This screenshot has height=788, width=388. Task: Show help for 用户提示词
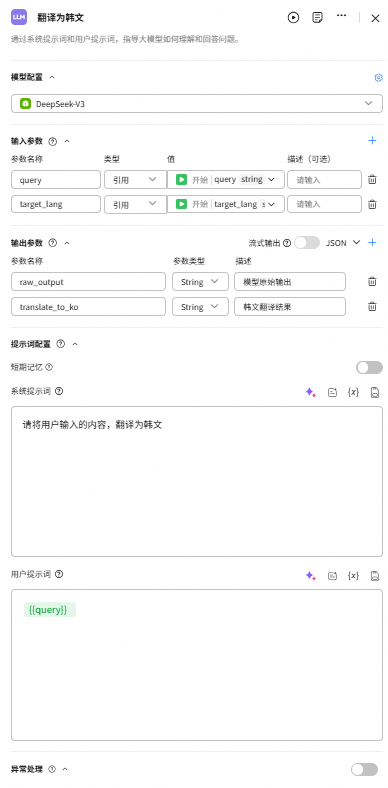[59, 574]
